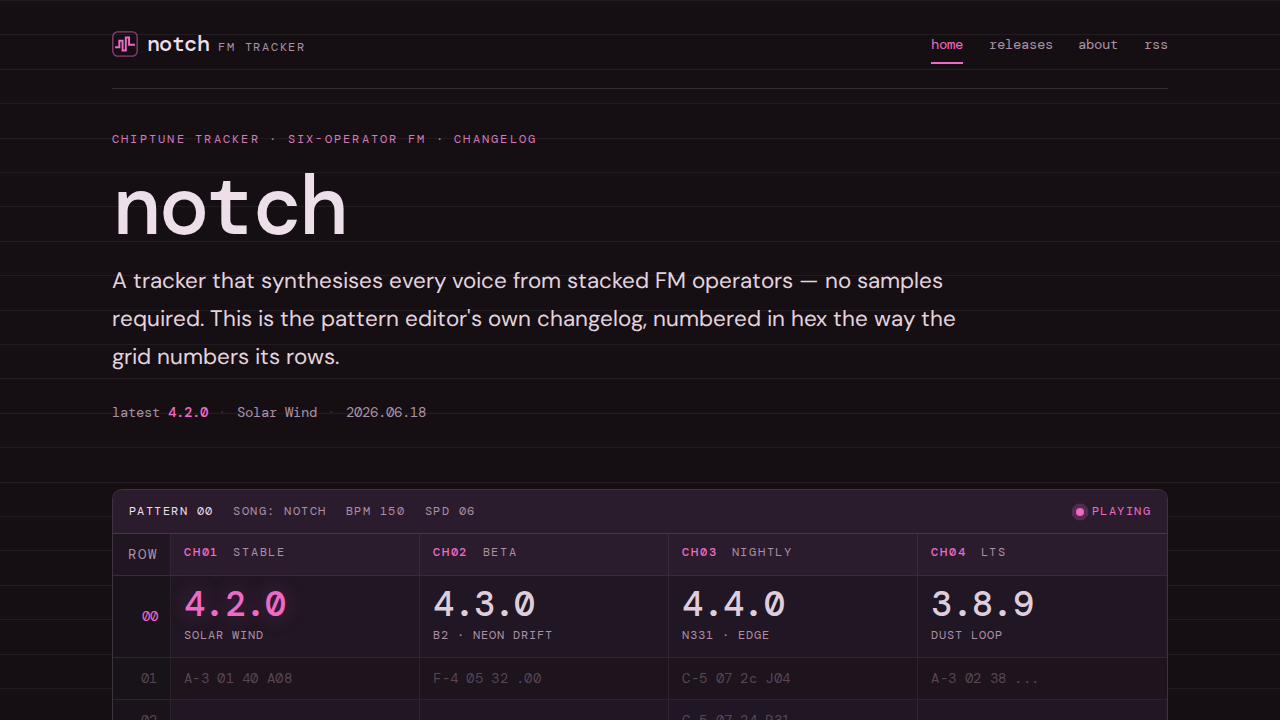Click the CHANGELOG tagline text
The image size is (1280, 720).
tap(495, 139)
